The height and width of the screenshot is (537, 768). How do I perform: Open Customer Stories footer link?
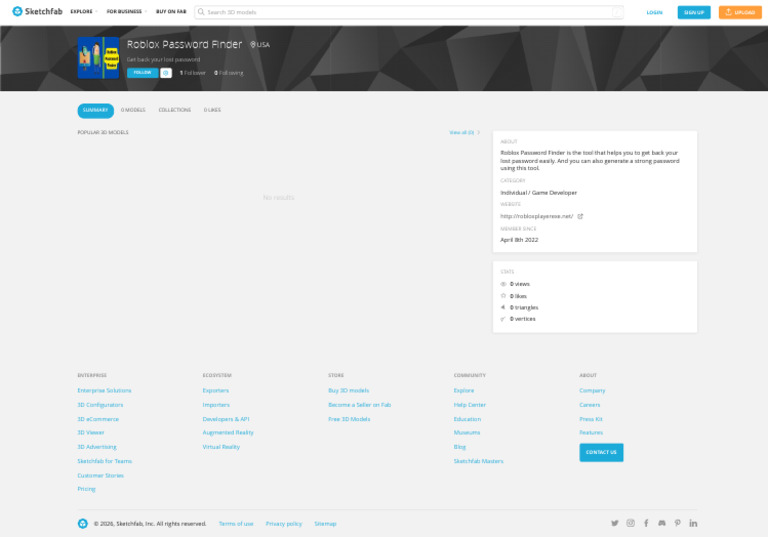(100, 475)
